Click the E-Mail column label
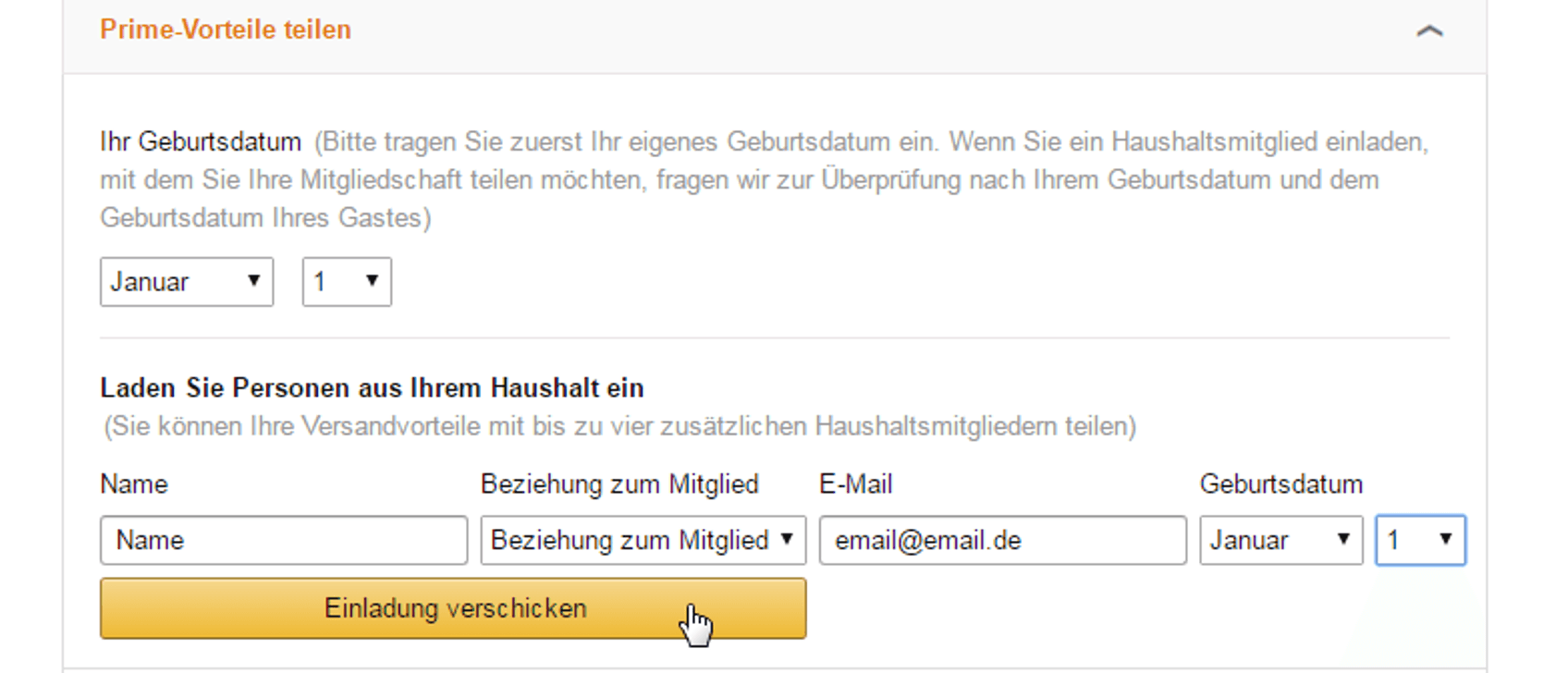Image resolution: width=1568 pixels, height=673 pixels. coord(855,484)
